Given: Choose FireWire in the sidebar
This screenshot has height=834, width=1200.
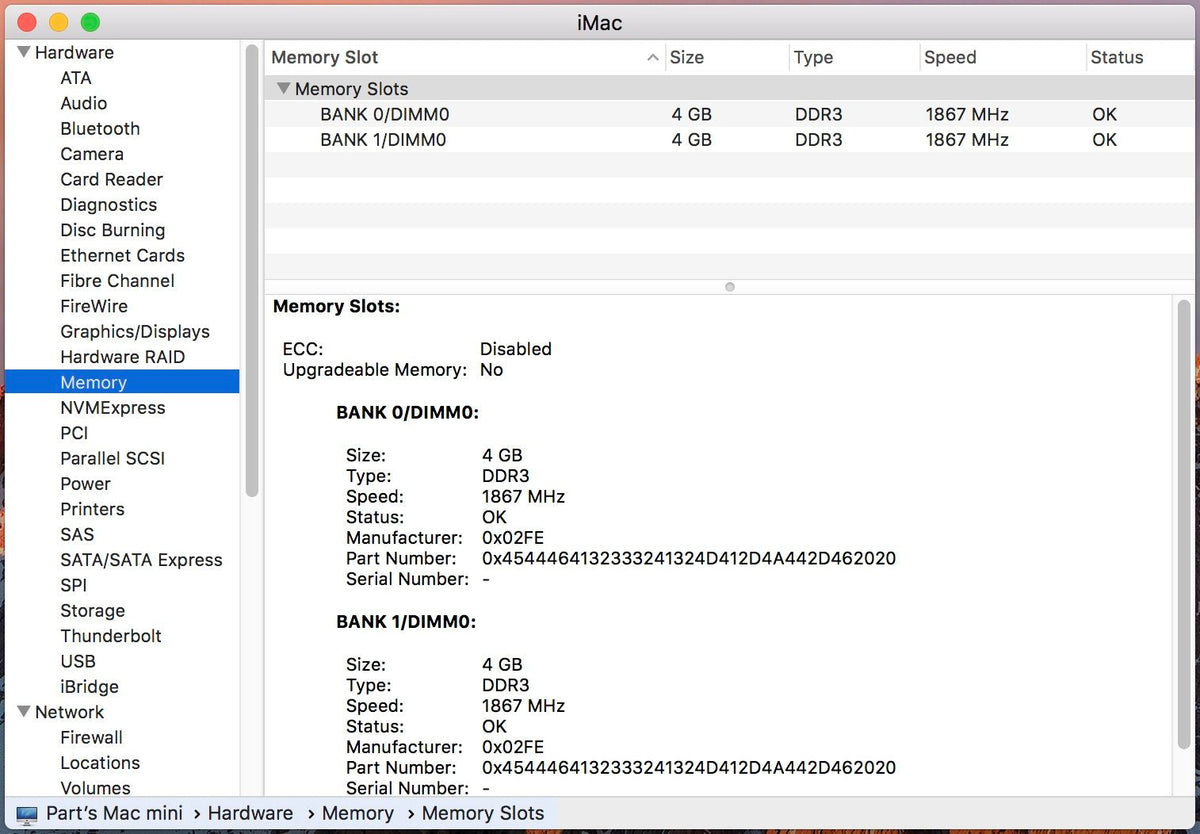Looking at the screenshot, I should 94,307.
